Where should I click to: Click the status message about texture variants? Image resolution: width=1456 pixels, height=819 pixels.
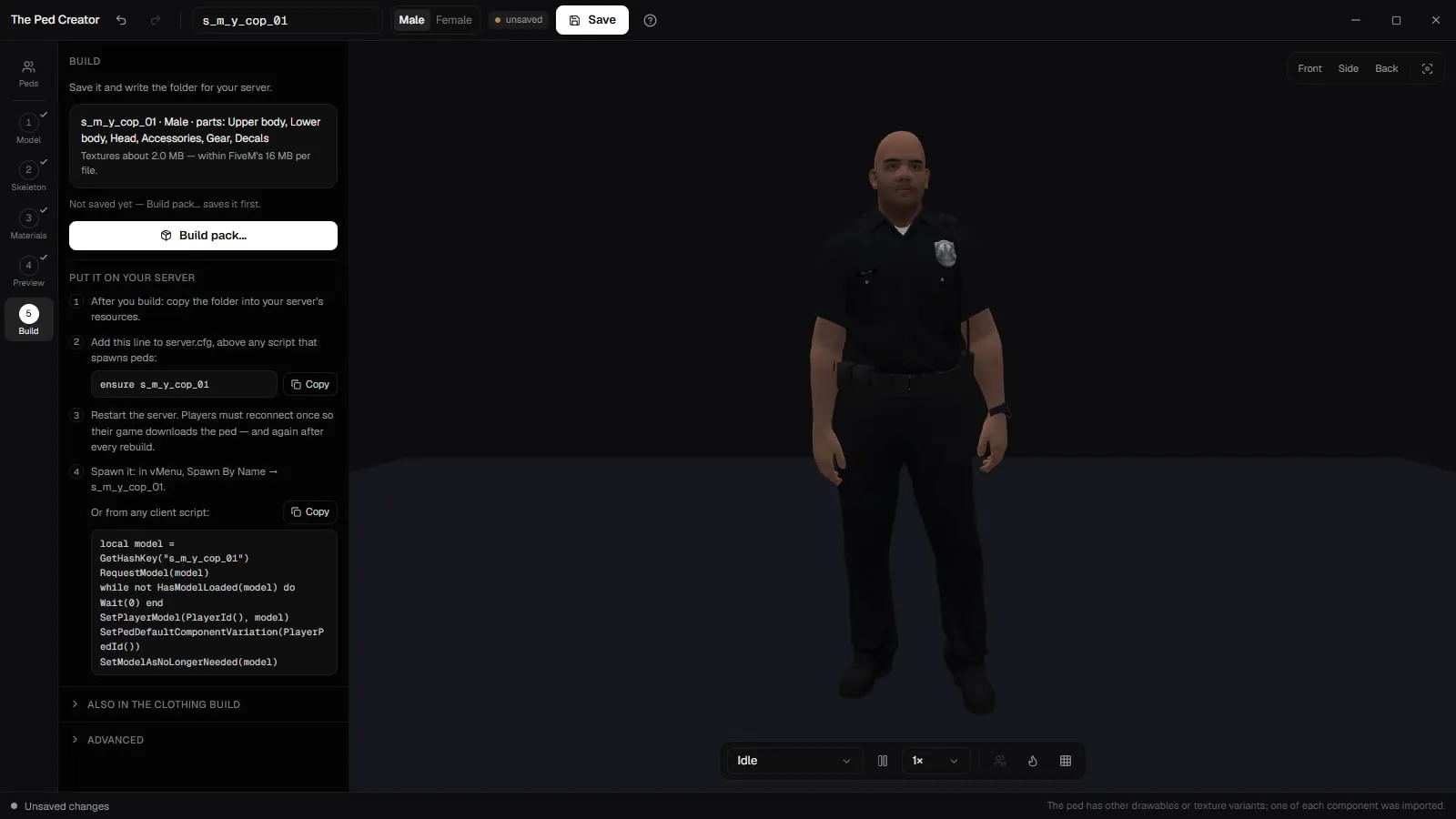point(1245,806)
